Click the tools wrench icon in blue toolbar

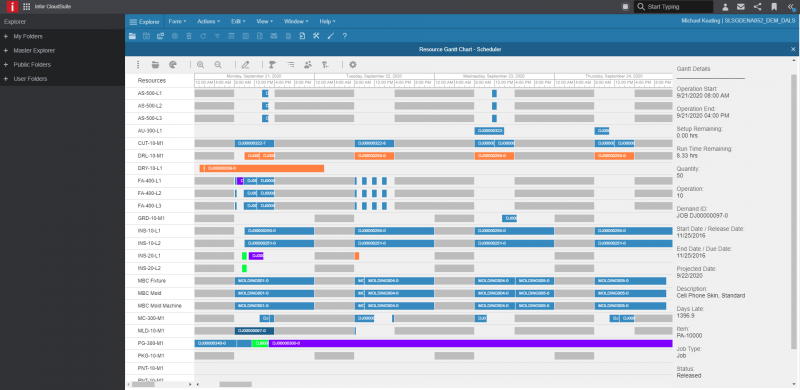(x=316, y=36)
